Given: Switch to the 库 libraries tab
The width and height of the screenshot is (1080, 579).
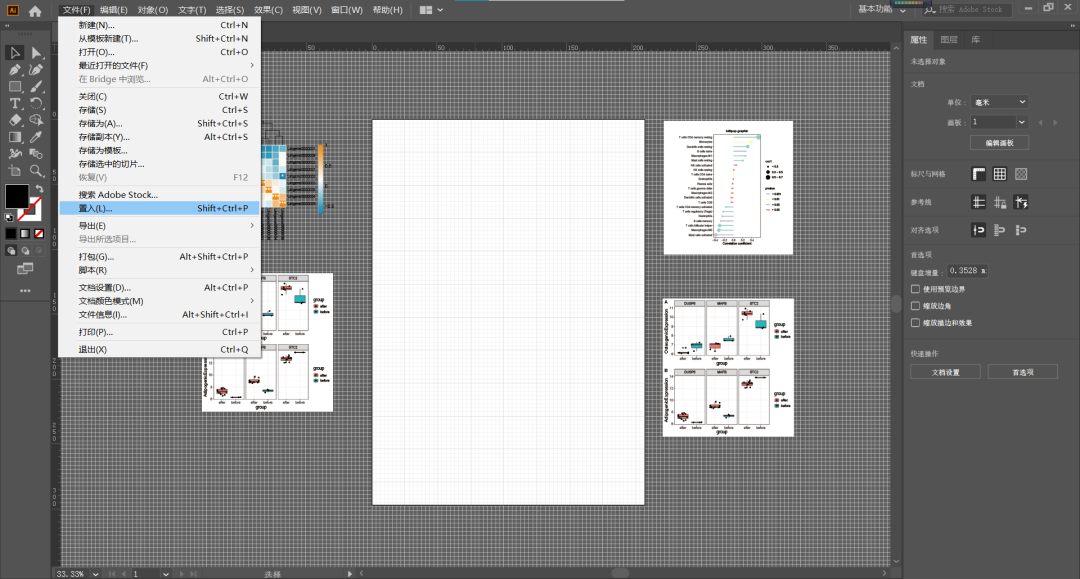Looking at the screenshot, I should (x=975, y=40).
